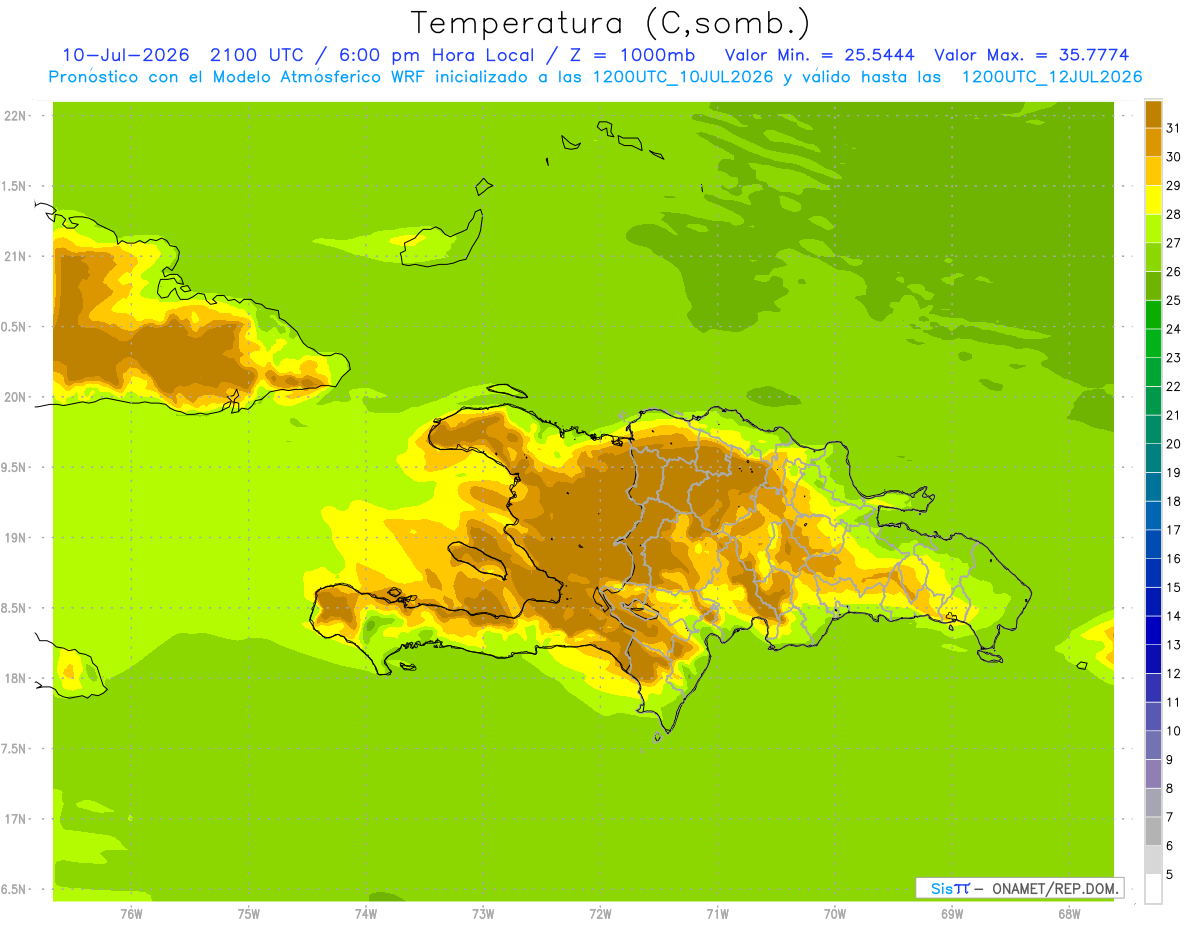Click the "76W" longitude label
This screenshot has width=1200, height=927.
pos(131,913)
